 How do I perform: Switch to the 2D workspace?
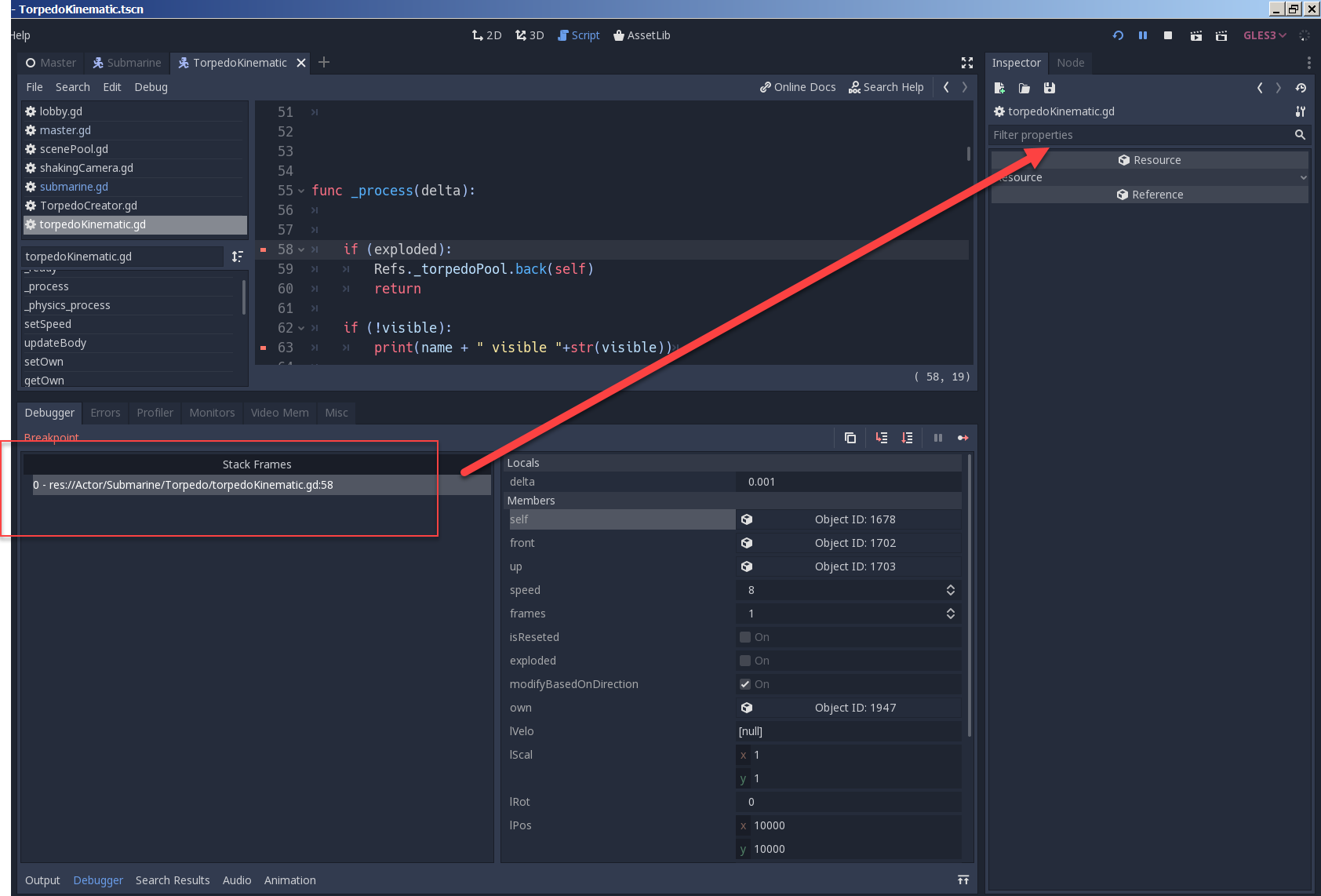pyautogui.click(x=486, y=35)
